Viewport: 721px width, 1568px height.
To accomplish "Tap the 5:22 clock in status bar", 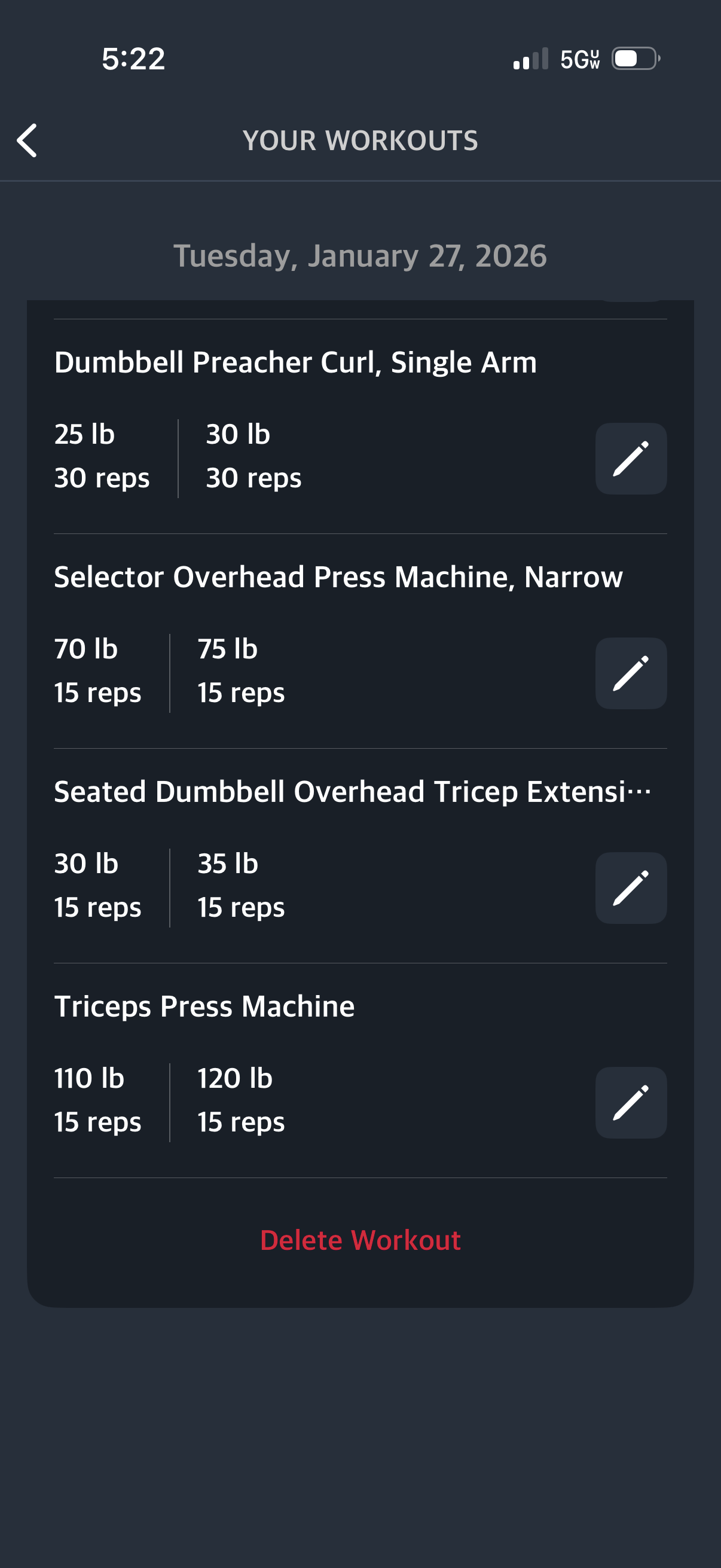I will tap(133, 59).
